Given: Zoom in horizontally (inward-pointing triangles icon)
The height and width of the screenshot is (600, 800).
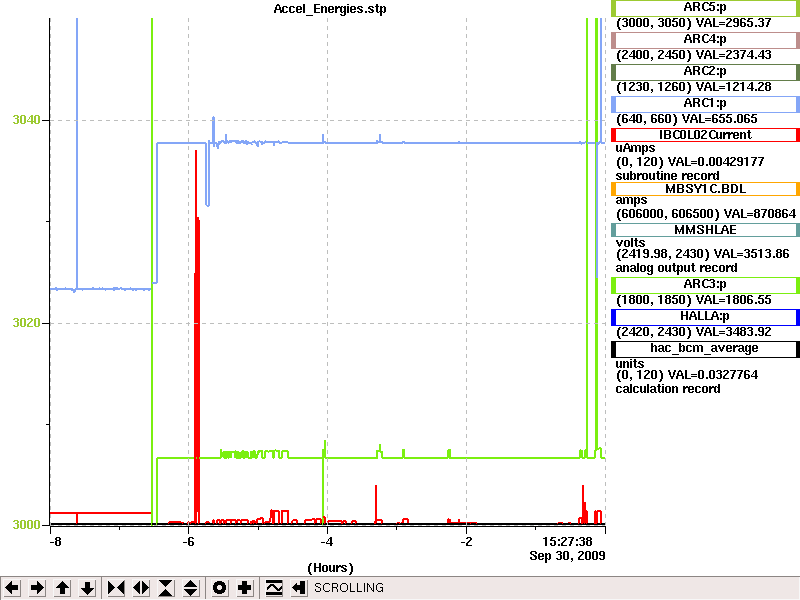Looking at the screenshot, I should [116, 588].
